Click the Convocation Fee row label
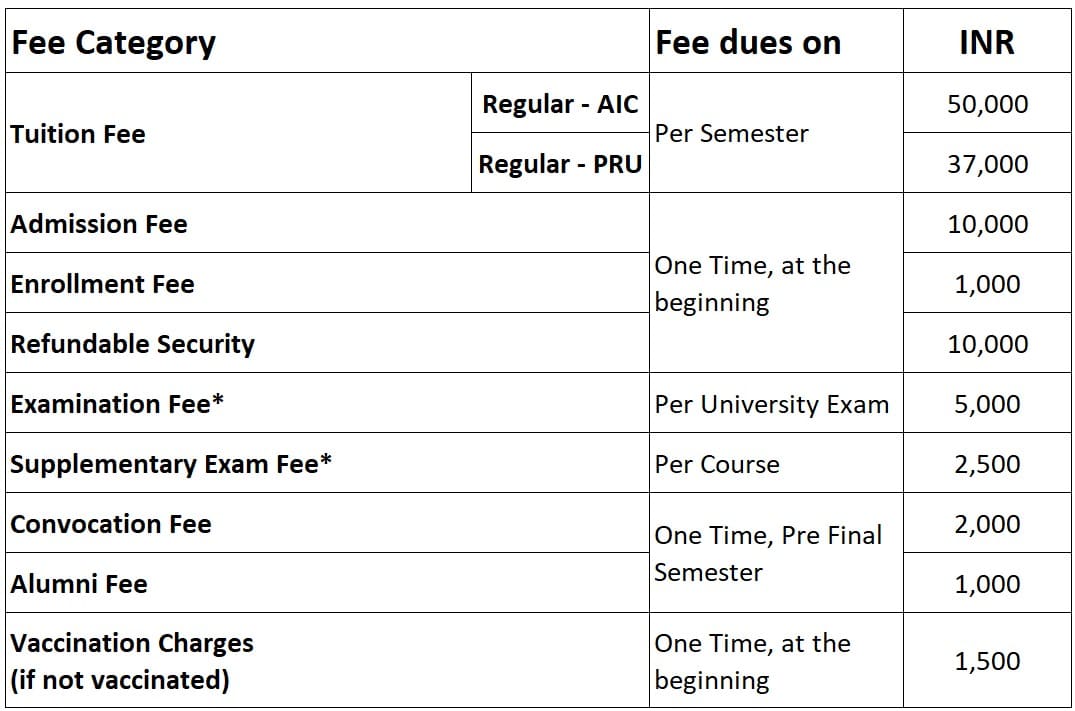Screen dimensions: 1075x711 [x=327, y=523]
